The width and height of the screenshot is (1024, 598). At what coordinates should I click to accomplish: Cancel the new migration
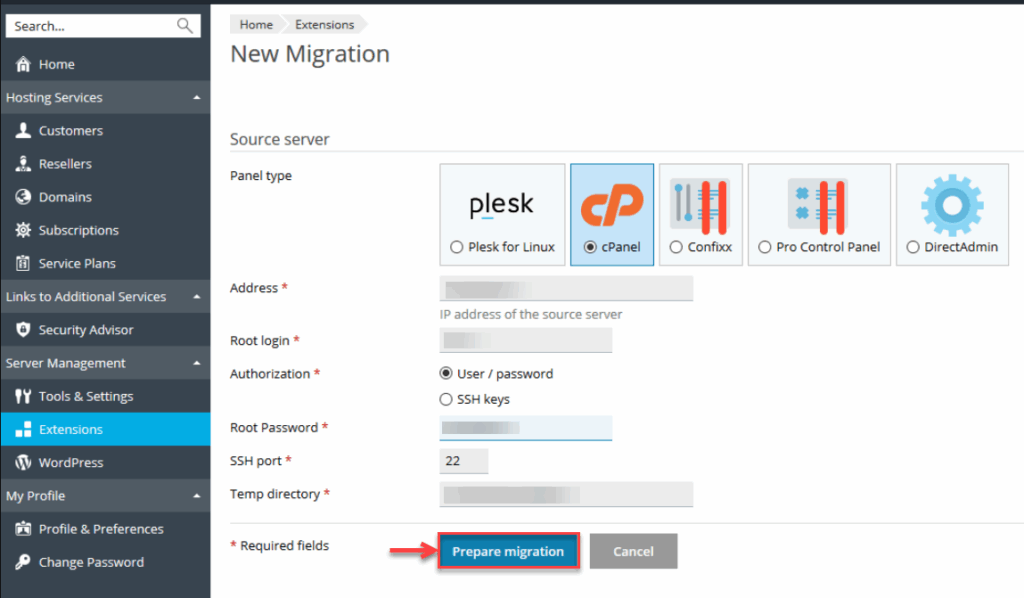[x=633, y=550]
